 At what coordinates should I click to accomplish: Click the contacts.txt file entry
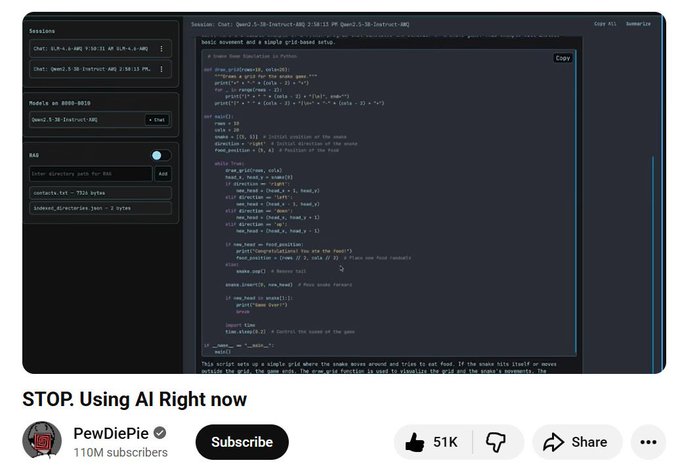coord(100,193)
